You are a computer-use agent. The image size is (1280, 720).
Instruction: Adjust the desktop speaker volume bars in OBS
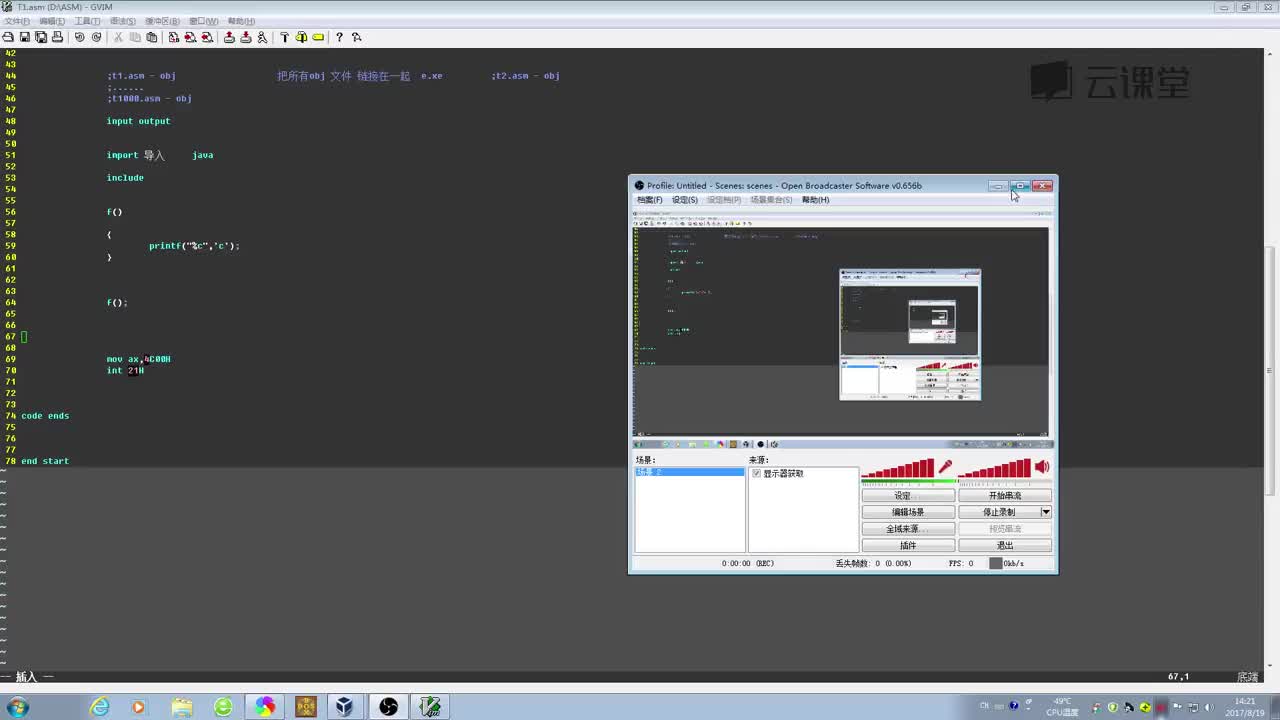pos(994,468)
